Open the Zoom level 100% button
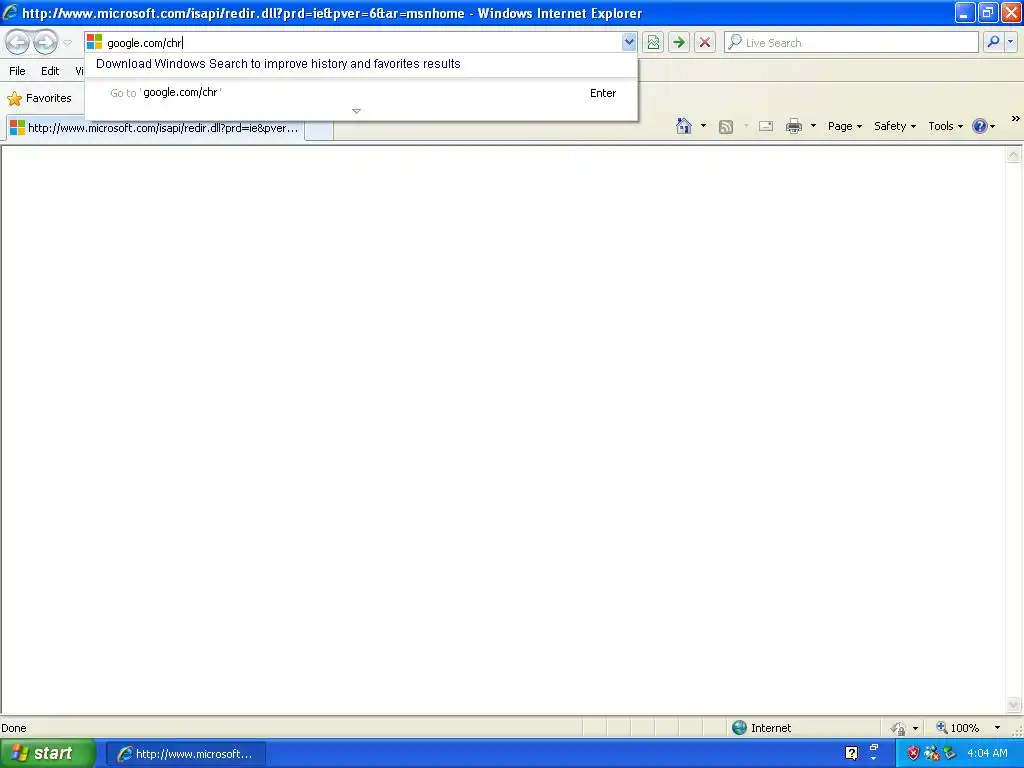Viewport: 1024px width, 768px height. [957, 728]
